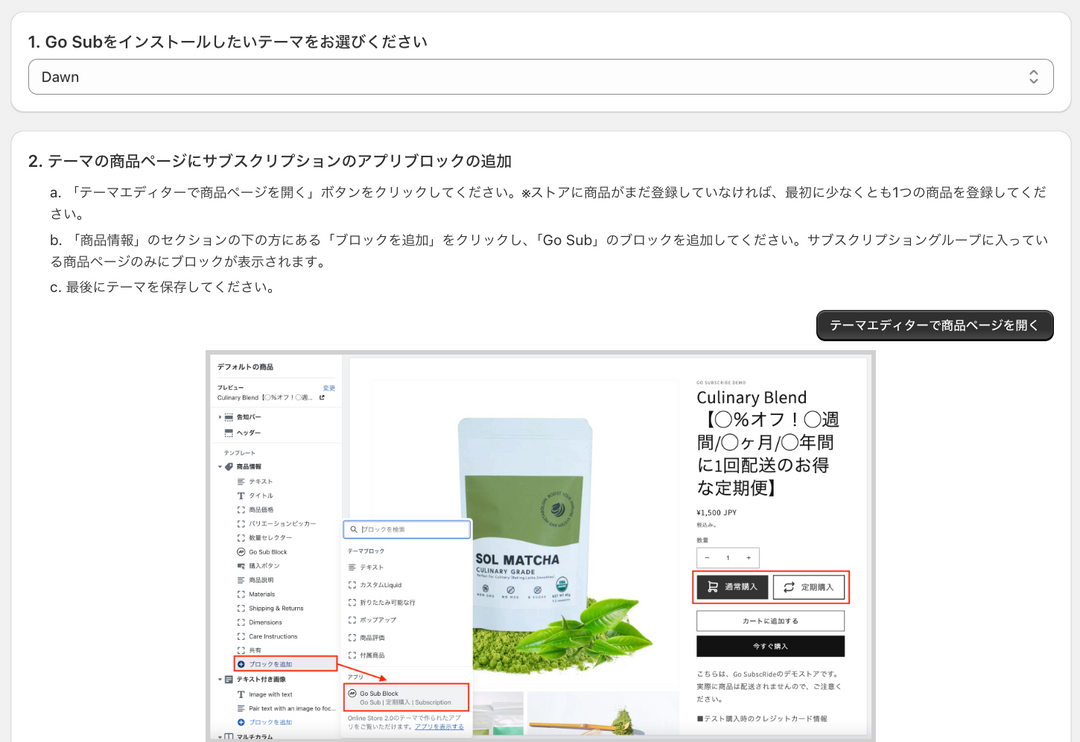
Task: Increase quantity with the plus stepper
Action: [749, 557]
